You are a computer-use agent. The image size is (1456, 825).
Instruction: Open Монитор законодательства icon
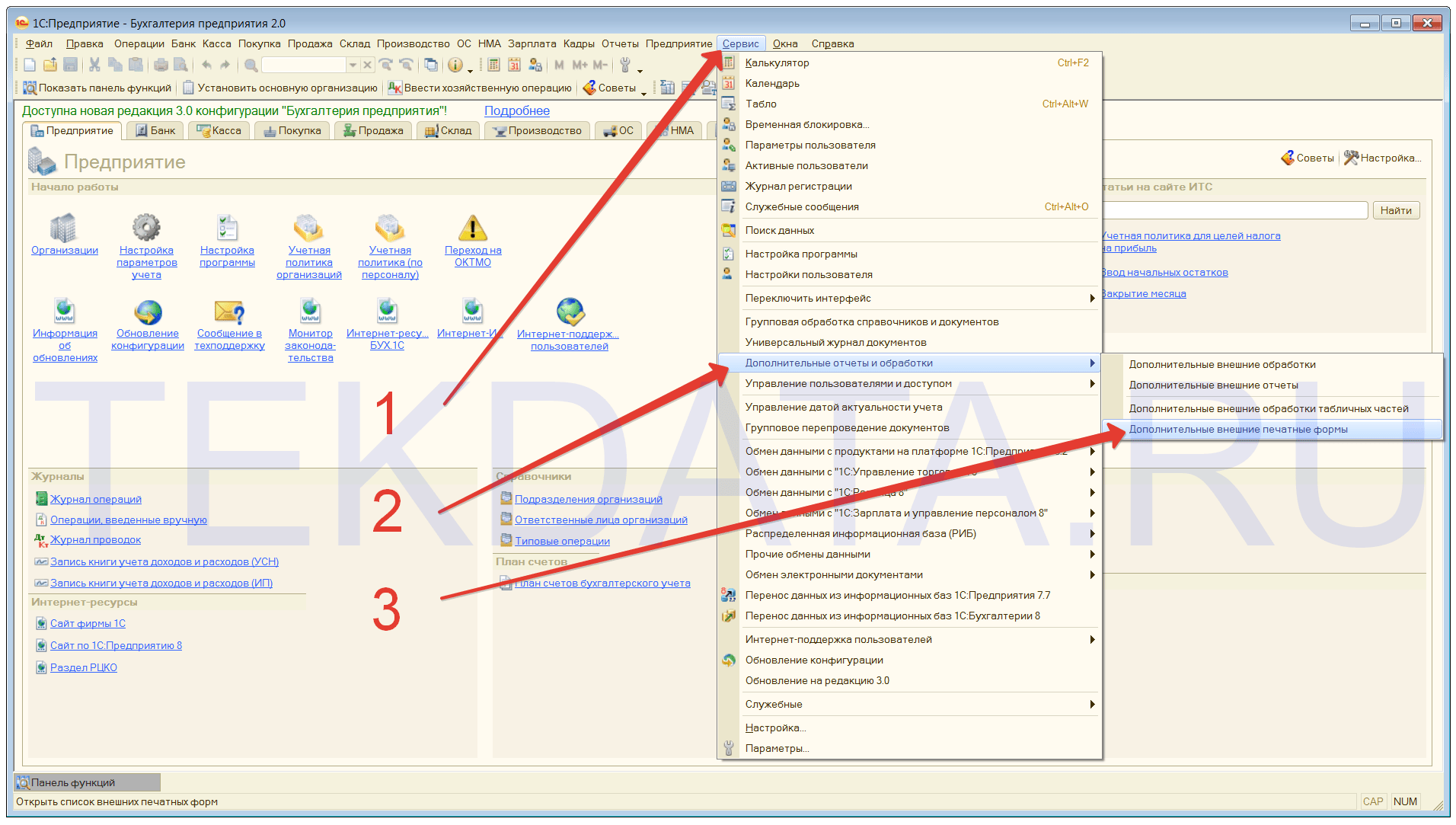pos(310,311)
